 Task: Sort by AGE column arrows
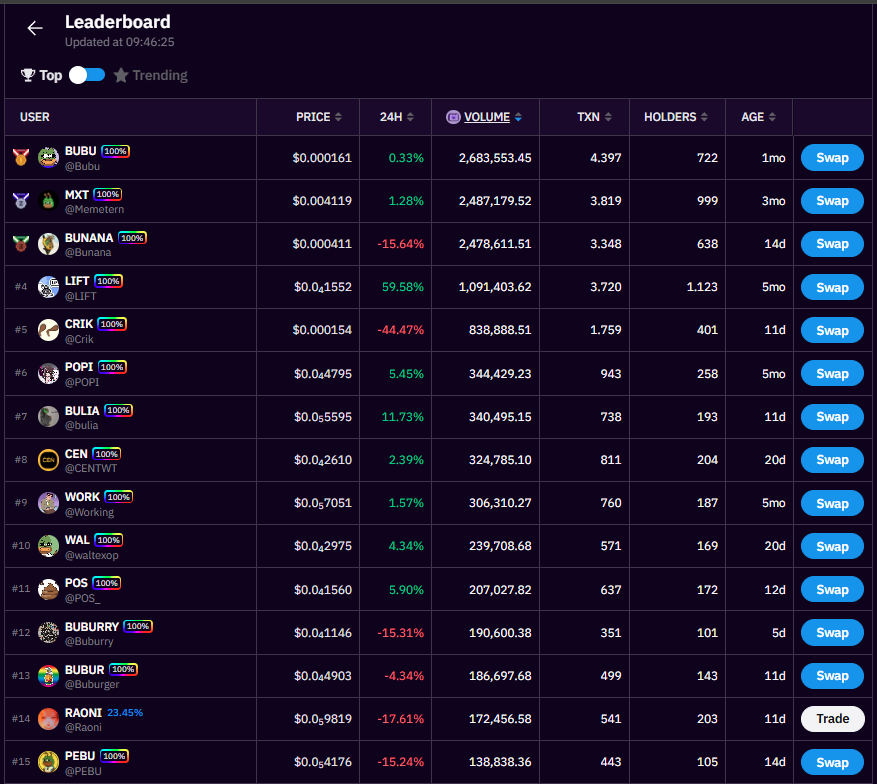coord(772,117)
